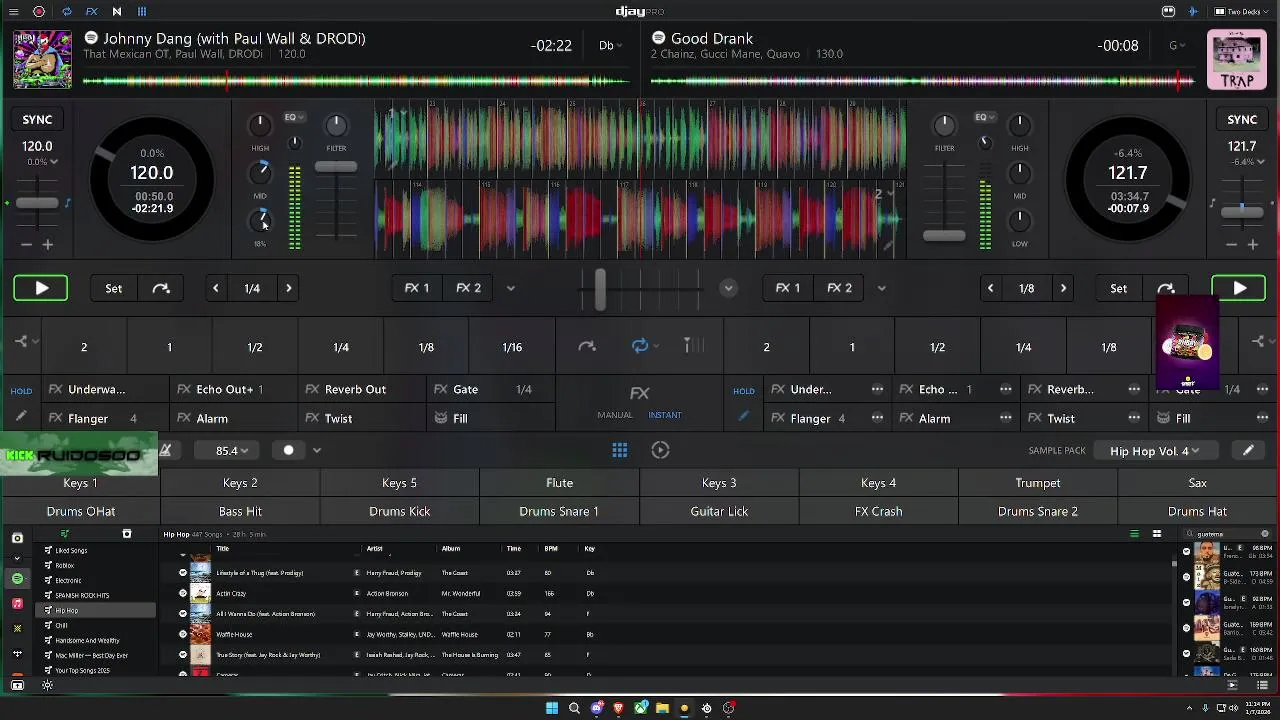Screen dimensions: 1280x720
Task: Open the sampler grid icon
Action: pos(620,450)
